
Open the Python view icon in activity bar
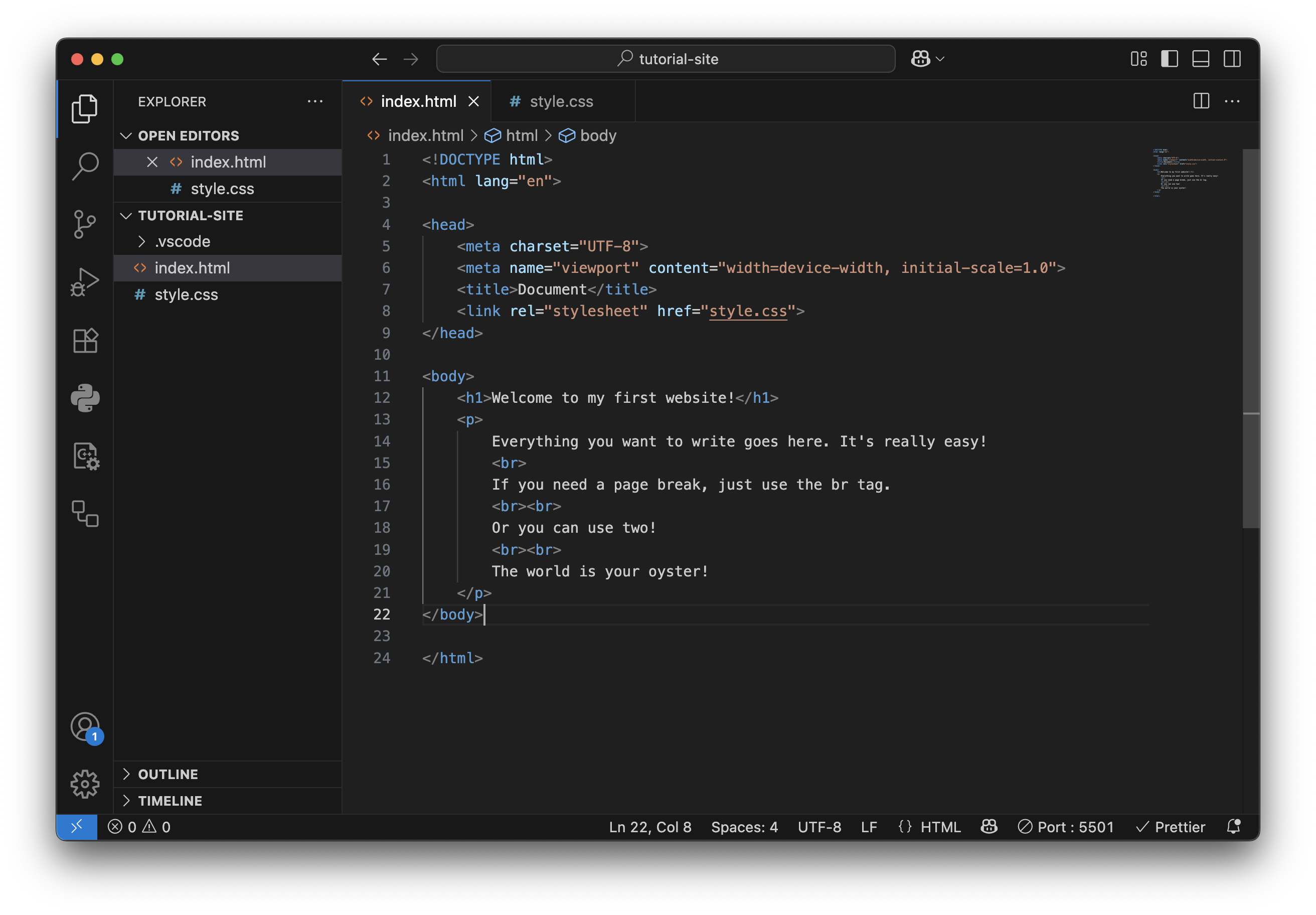tap(85, 398)
